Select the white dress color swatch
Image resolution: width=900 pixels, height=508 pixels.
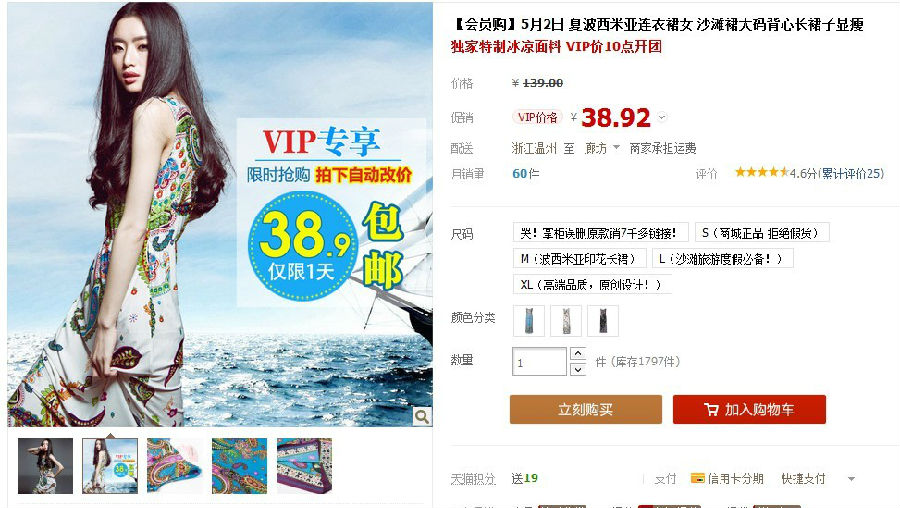[x=566, y=320]
